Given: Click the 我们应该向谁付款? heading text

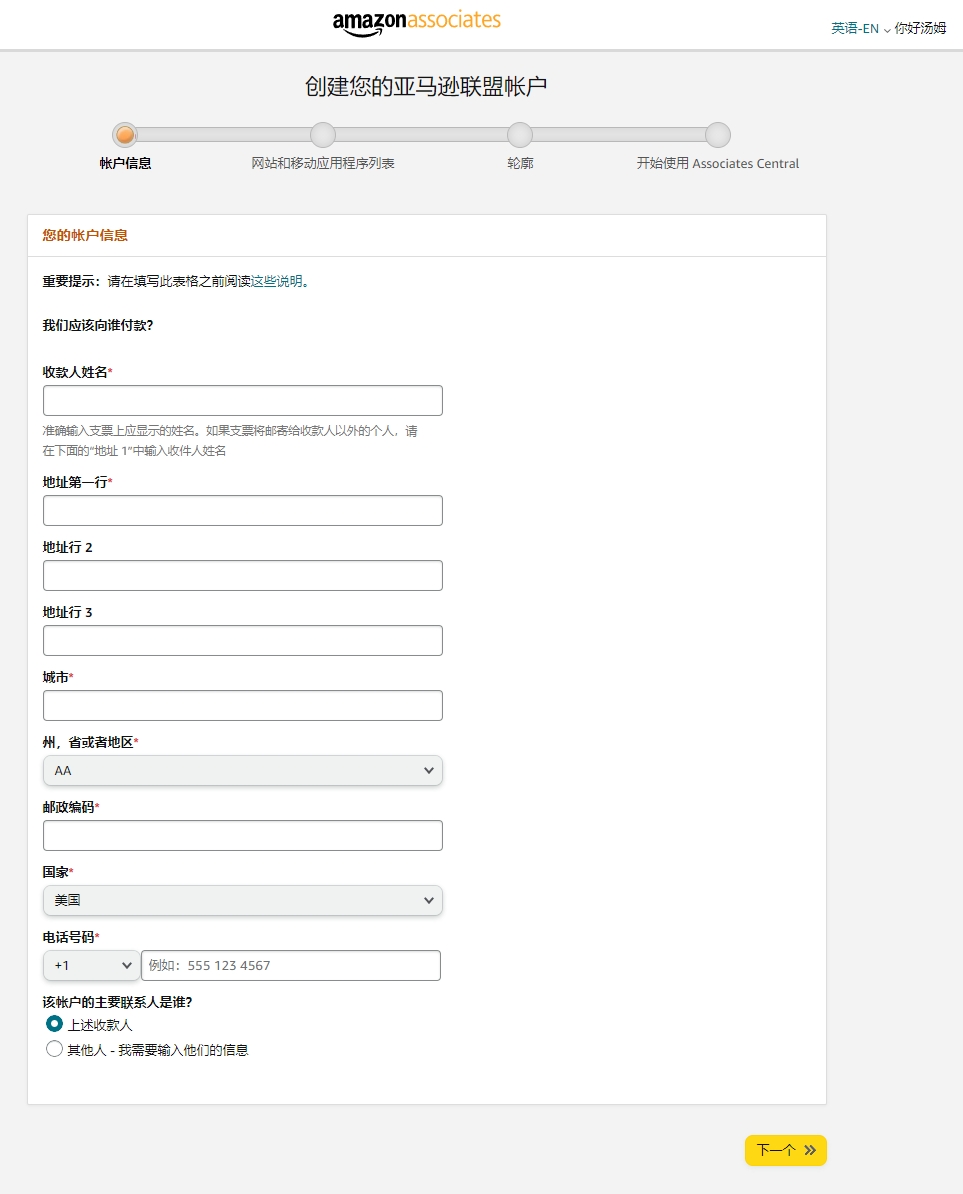Looking at the screenshot, I should (97, 325).
